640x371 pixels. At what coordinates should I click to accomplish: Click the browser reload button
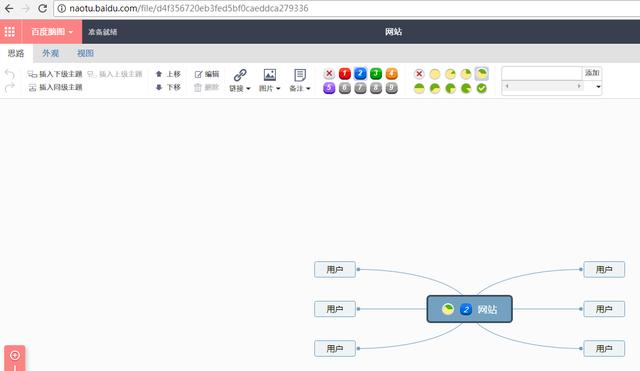42,8
